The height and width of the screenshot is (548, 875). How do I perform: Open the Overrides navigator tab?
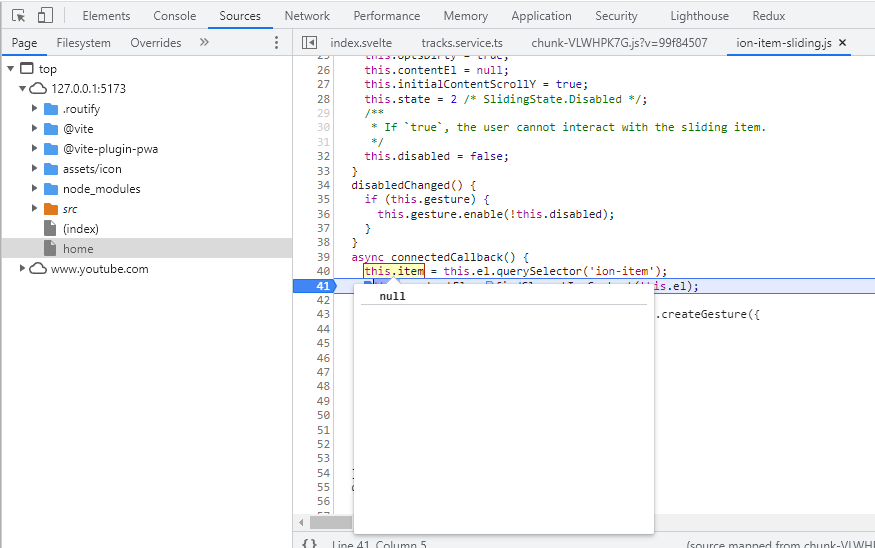156,43
